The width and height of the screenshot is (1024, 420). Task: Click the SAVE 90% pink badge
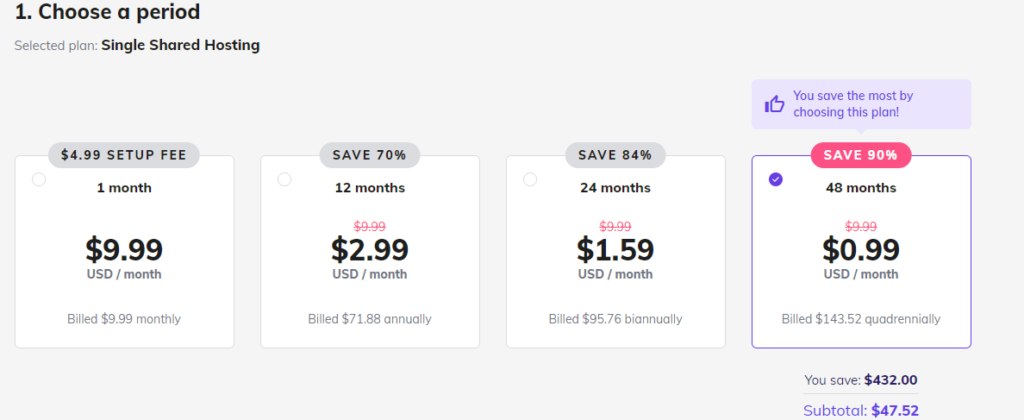pyautogui.click(x=861, y=155)
